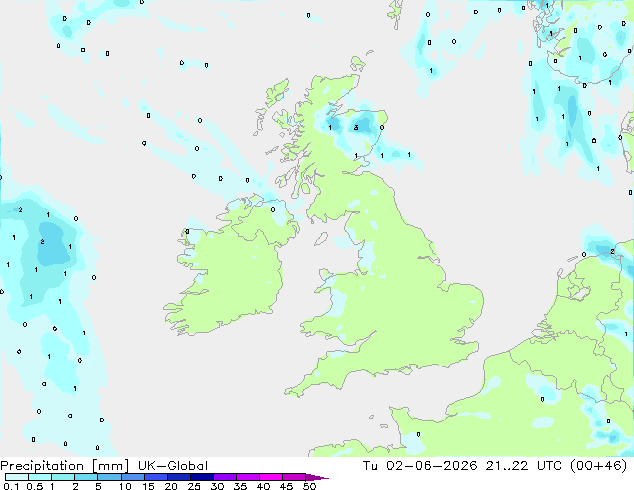
Task: Click the '(00+46)' forecast offset text
Action: point(598,466)
